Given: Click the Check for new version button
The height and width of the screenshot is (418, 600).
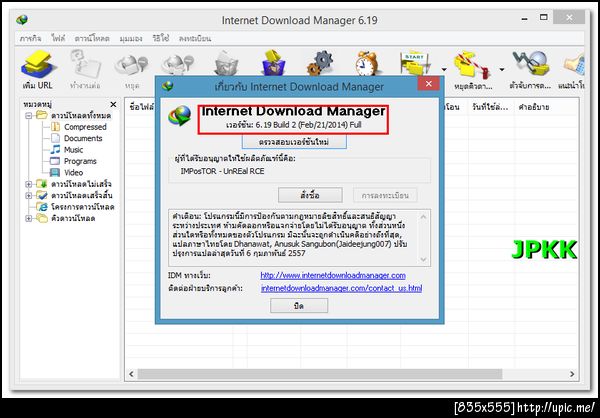Looking at the screenshot, I should click(294, 142).
